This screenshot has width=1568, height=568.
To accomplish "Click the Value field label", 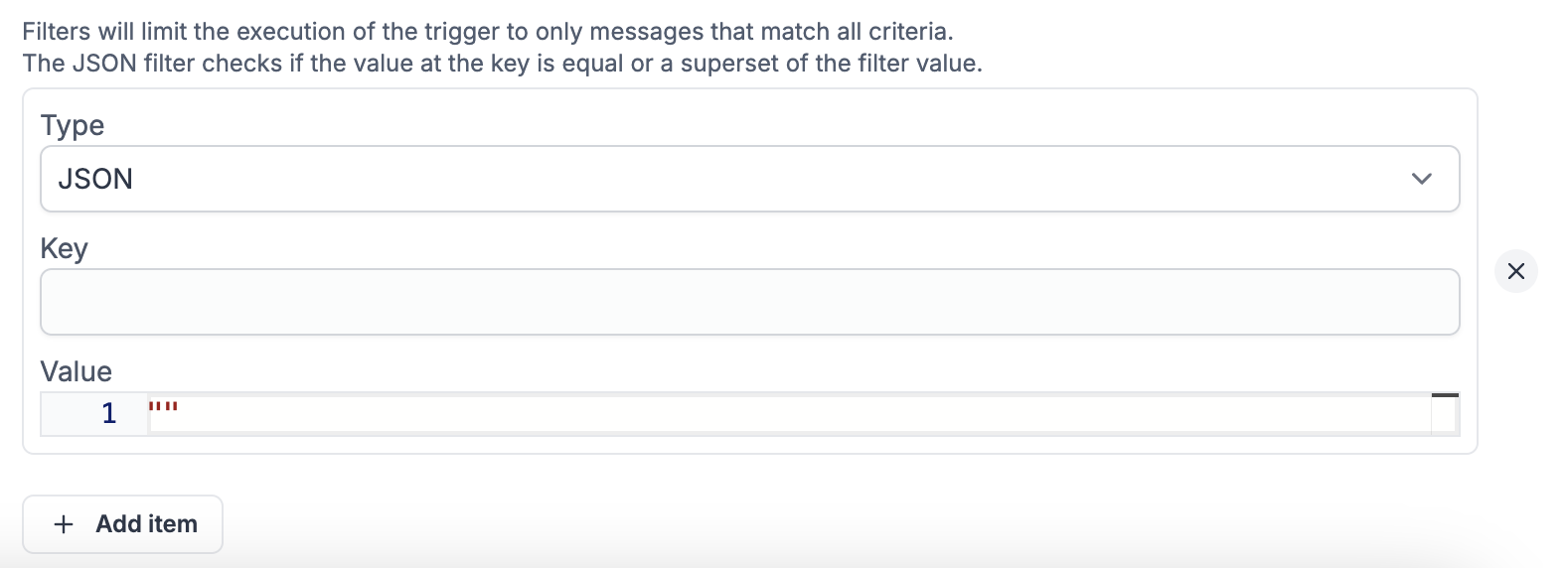I will 76,371.
